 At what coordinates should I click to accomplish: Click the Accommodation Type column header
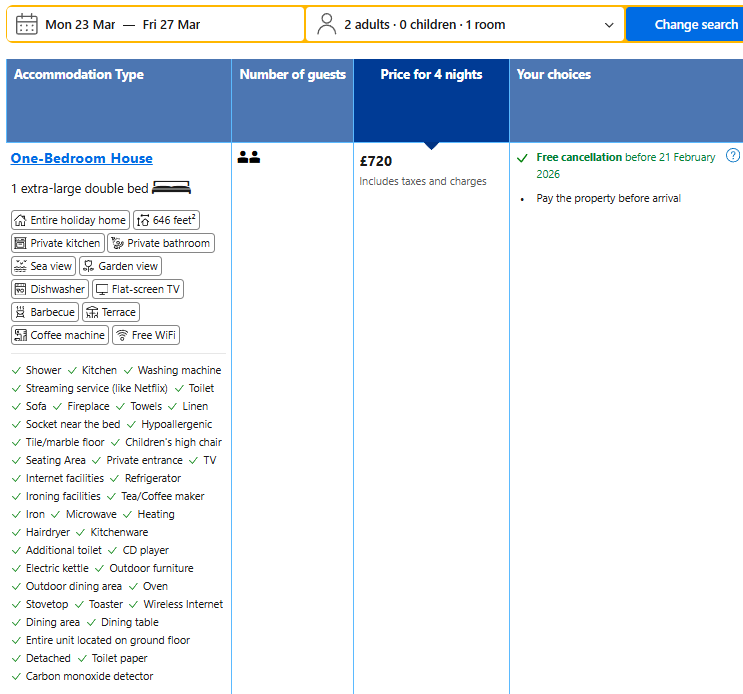(x=79, y=75)
